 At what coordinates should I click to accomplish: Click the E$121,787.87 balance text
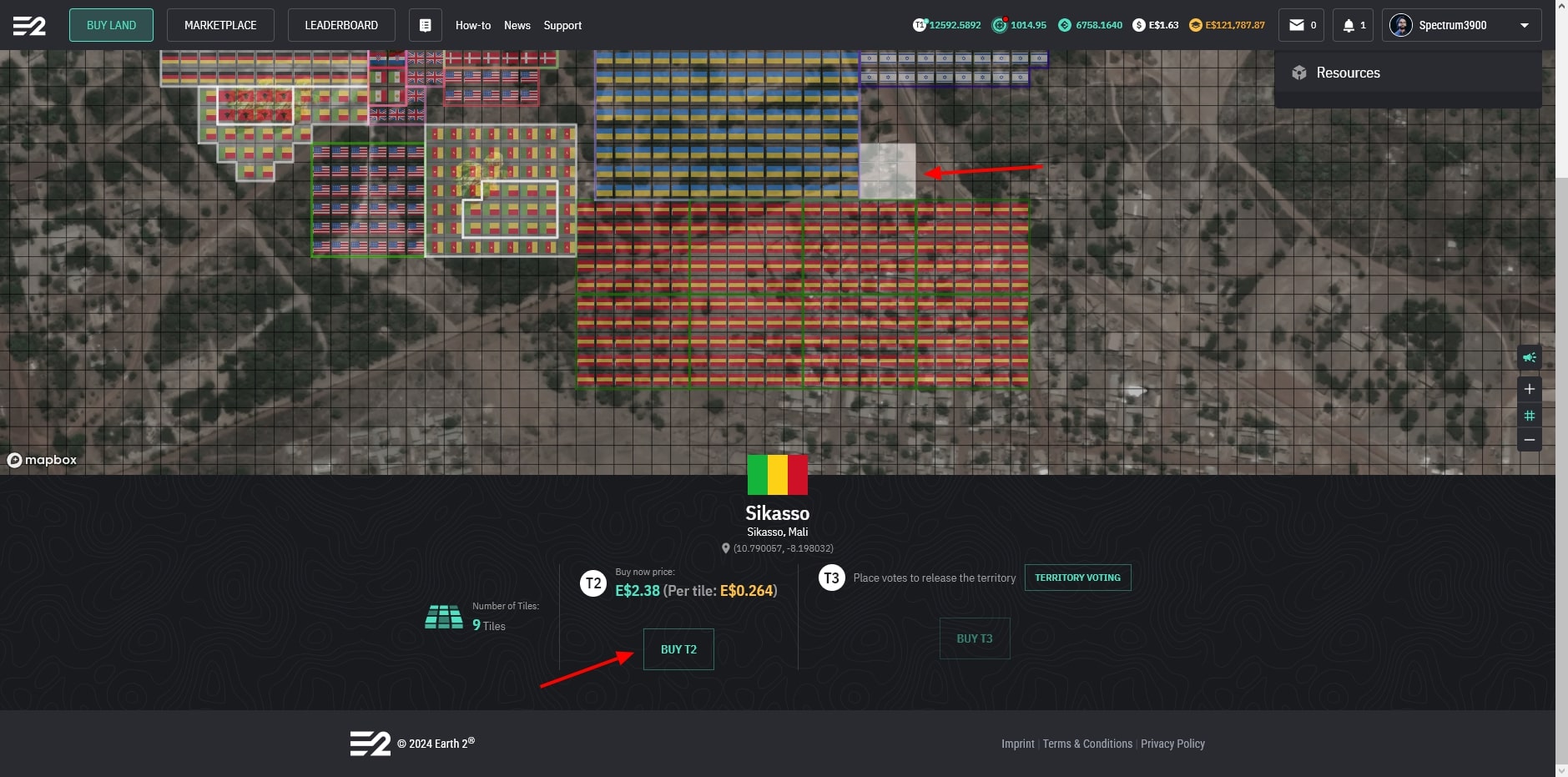click(1235, 25)
